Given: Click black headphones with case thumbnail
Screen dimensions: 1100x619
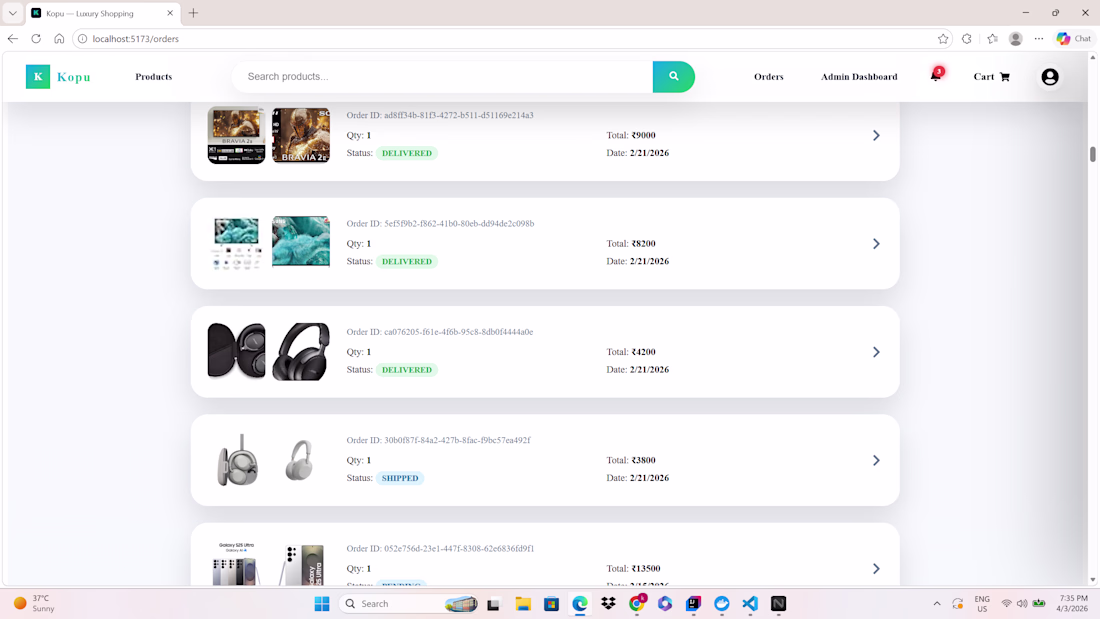Looking at the screenshot, I should (x=236, y=352).
